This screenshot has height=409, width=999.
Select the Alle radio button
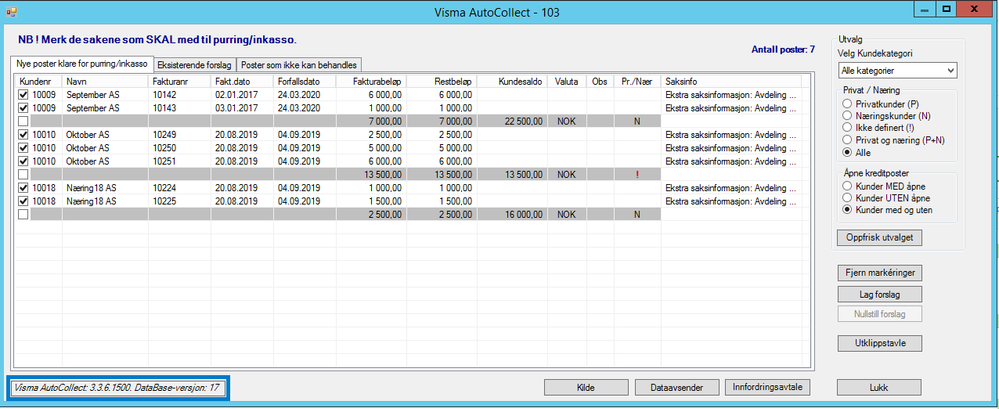point(846,152)
